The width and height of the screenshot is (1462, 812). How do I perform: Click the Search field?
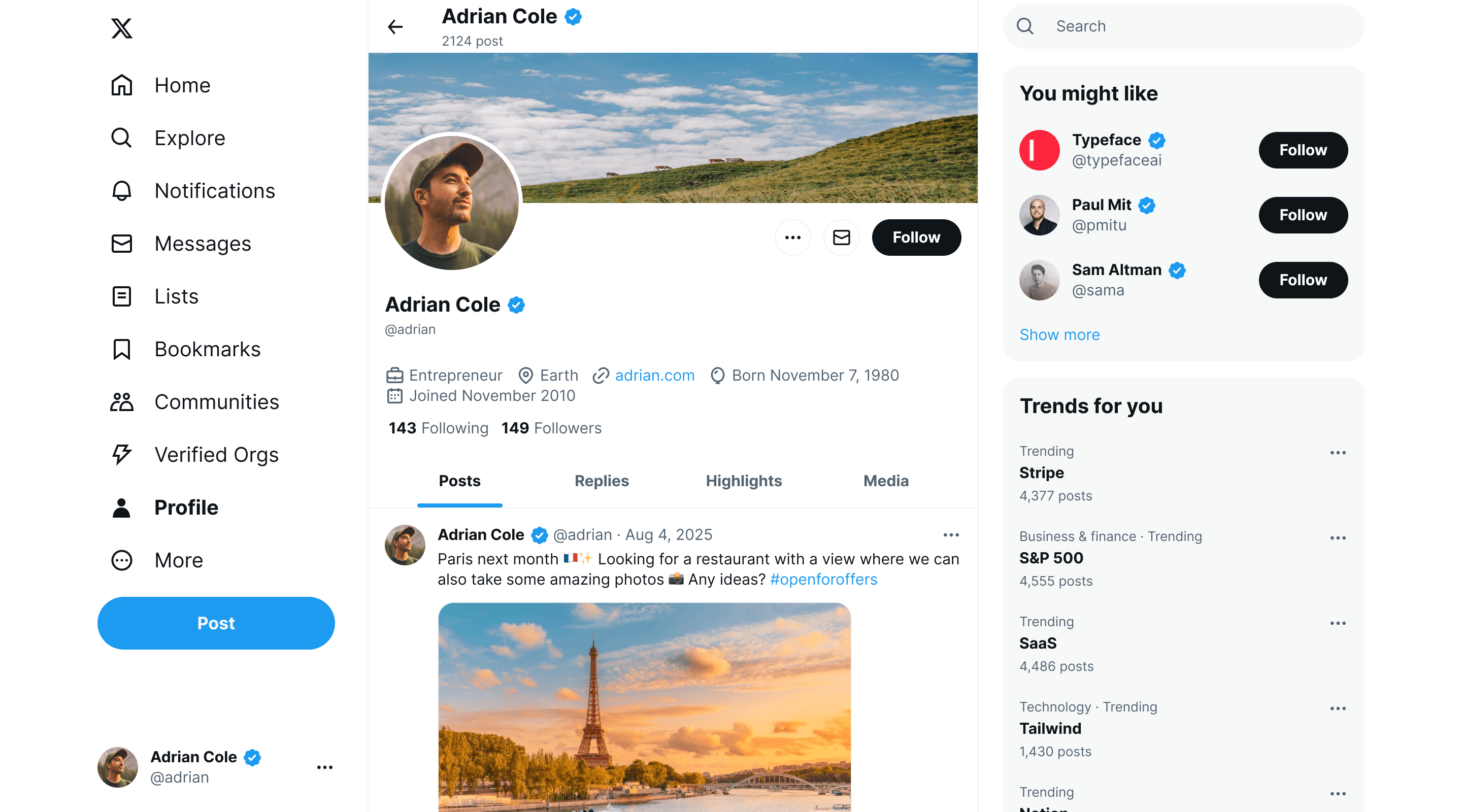1180,26
